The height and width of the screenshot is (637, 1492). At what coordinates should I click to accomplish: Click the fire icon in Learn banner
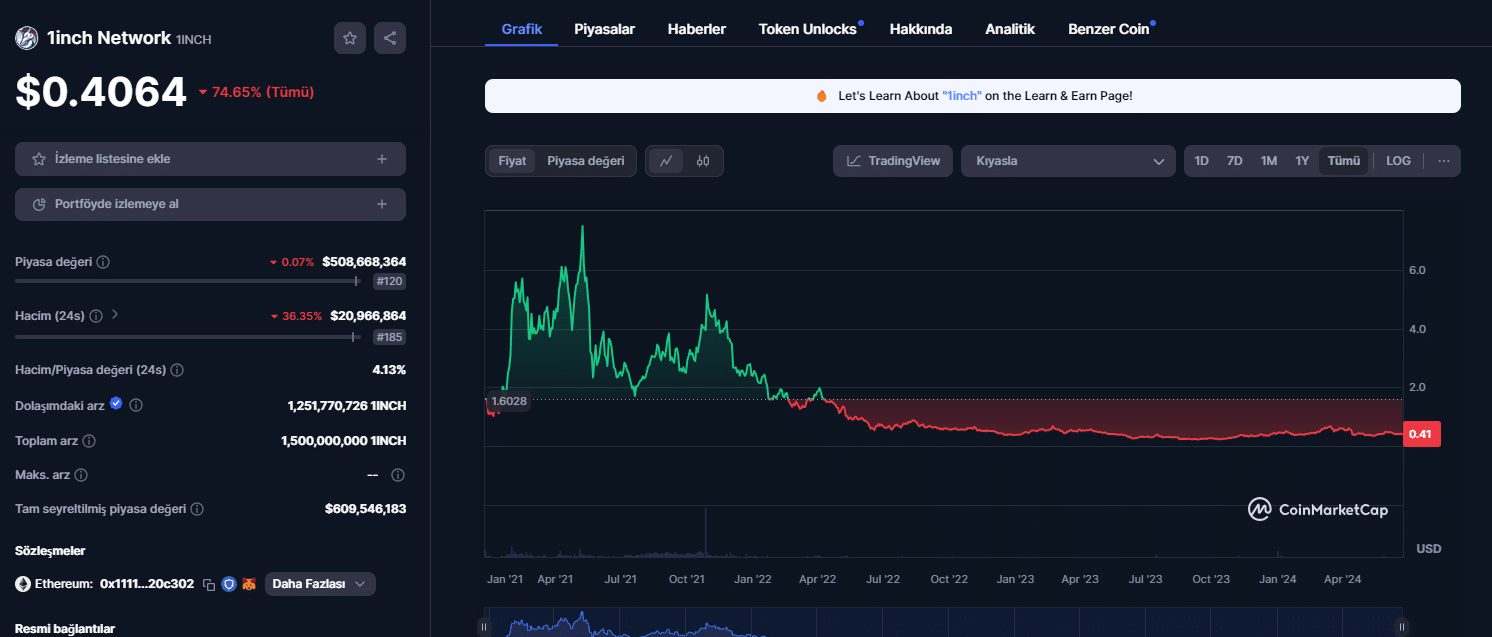(x=822, y=96)
